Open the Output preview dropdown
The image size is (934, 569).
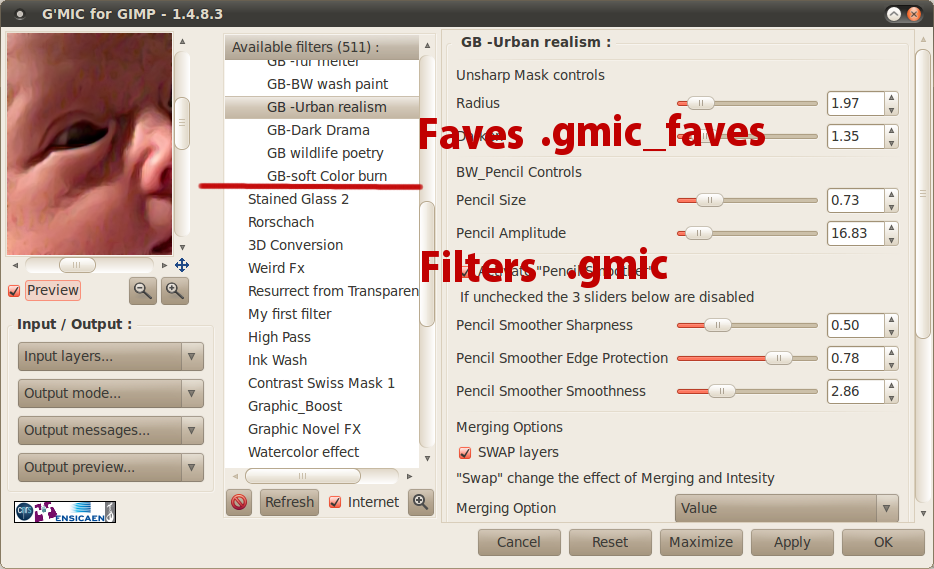(x=111, y=467)
